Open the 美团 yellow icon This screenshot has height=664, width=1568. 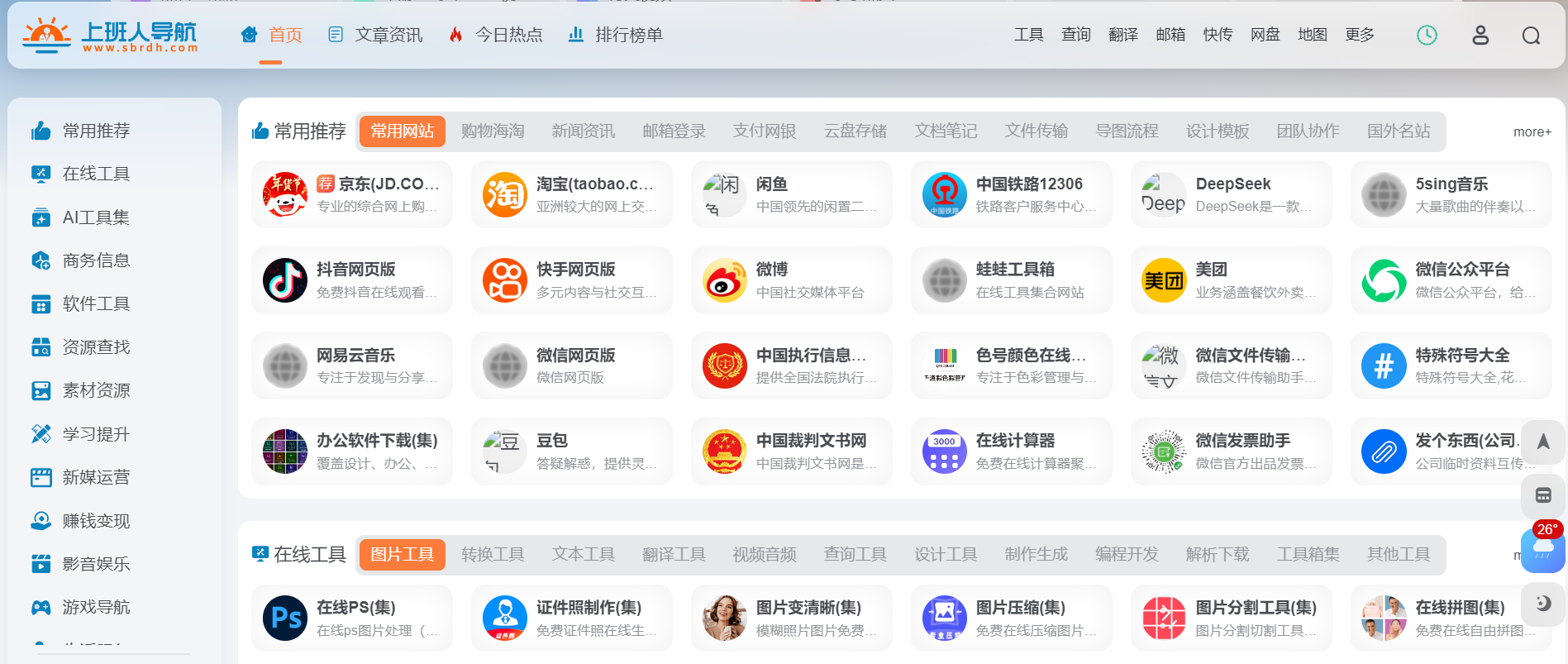pyautogui.click(x=1165, y=280)
